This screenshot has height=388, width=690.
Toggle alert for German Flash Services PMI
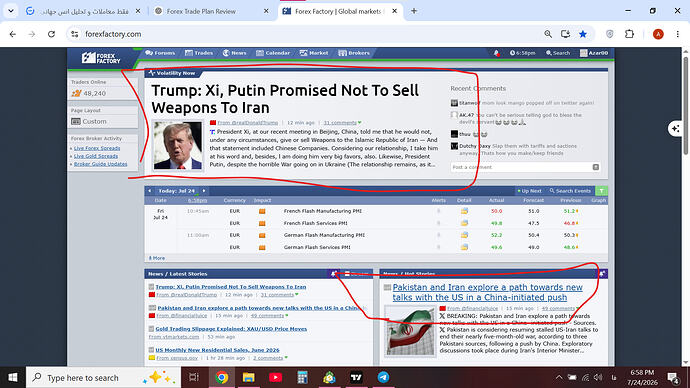pyautogui.click(x=438, y=247)
